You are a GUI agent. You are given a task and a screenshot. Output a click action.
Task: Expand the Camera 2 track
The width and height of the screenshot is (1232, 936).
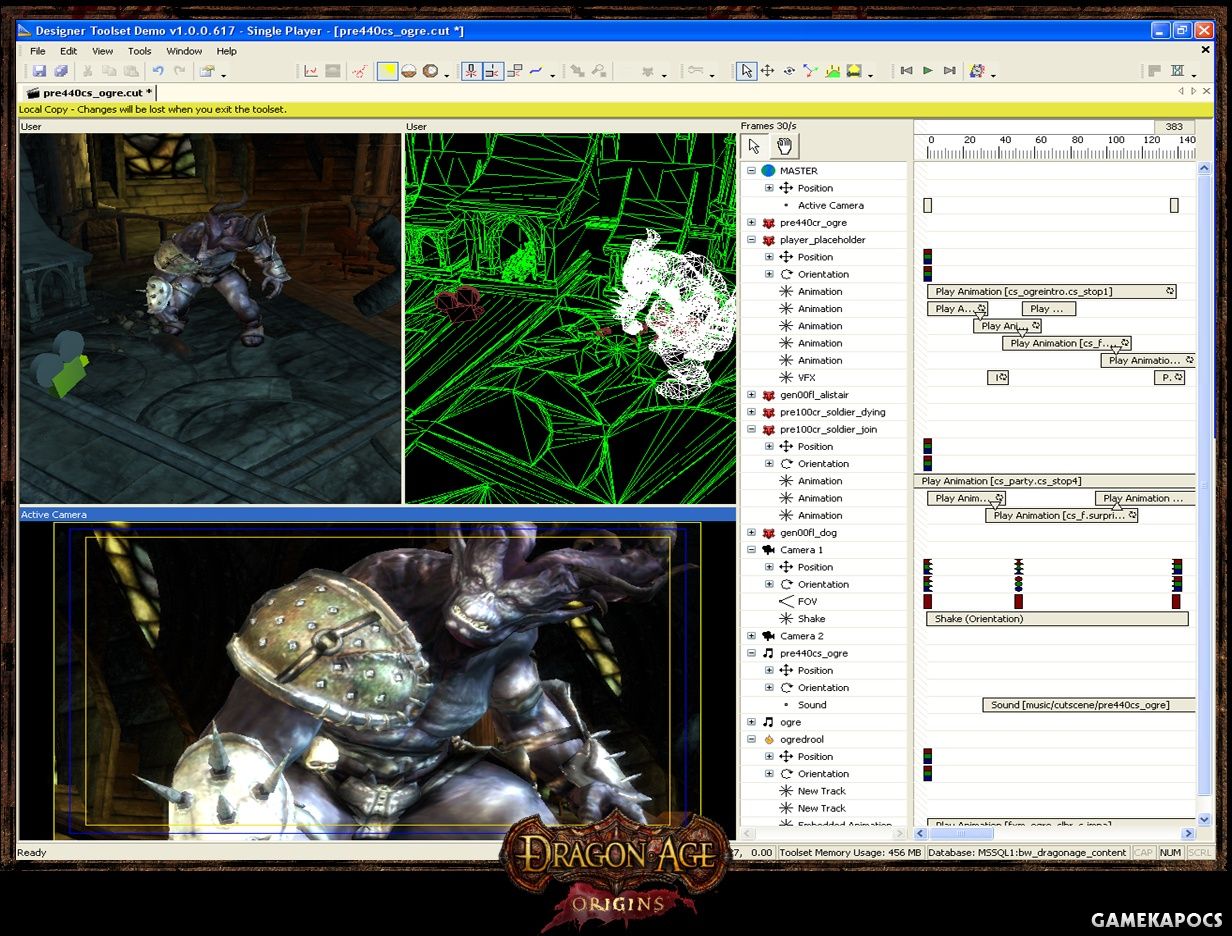pyautogui.click(x=751, y=636)
